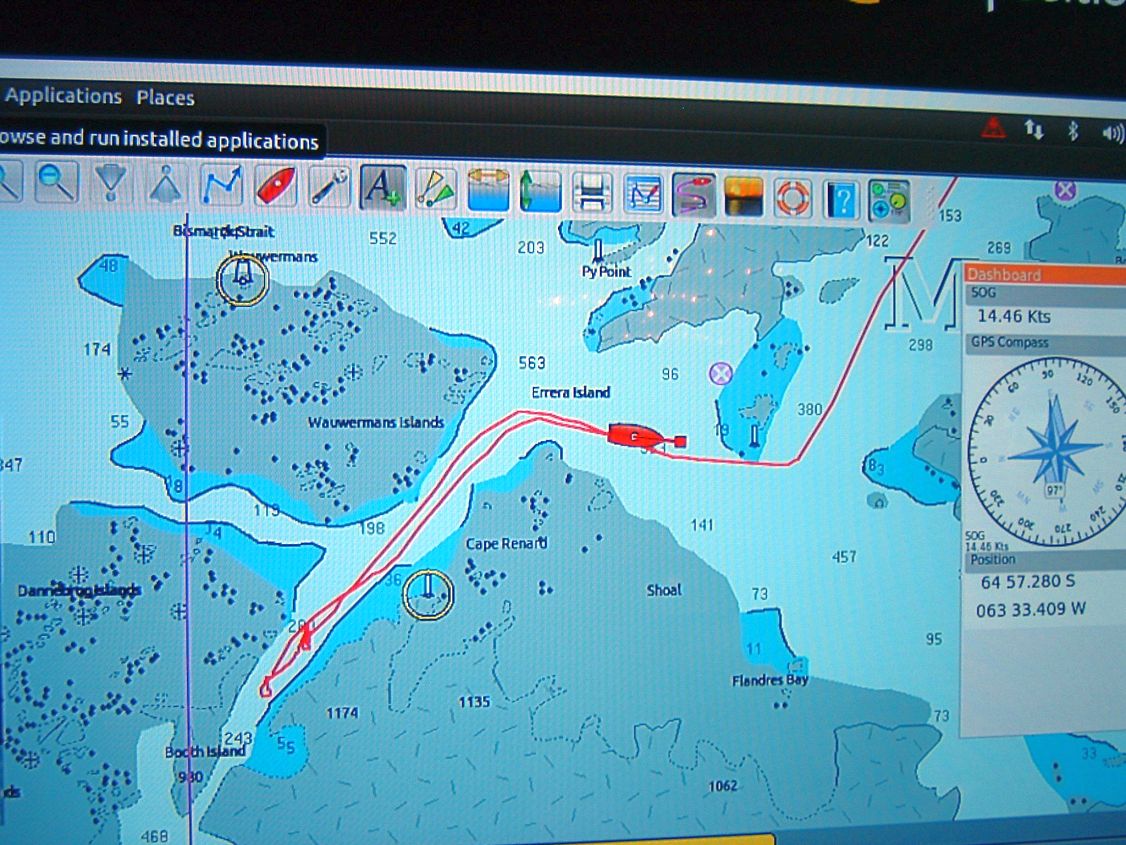Image resolution: width=1126 pixels, height=845 pixels.
Task: Open Options with the wrench icon
Action: [328, 187]
